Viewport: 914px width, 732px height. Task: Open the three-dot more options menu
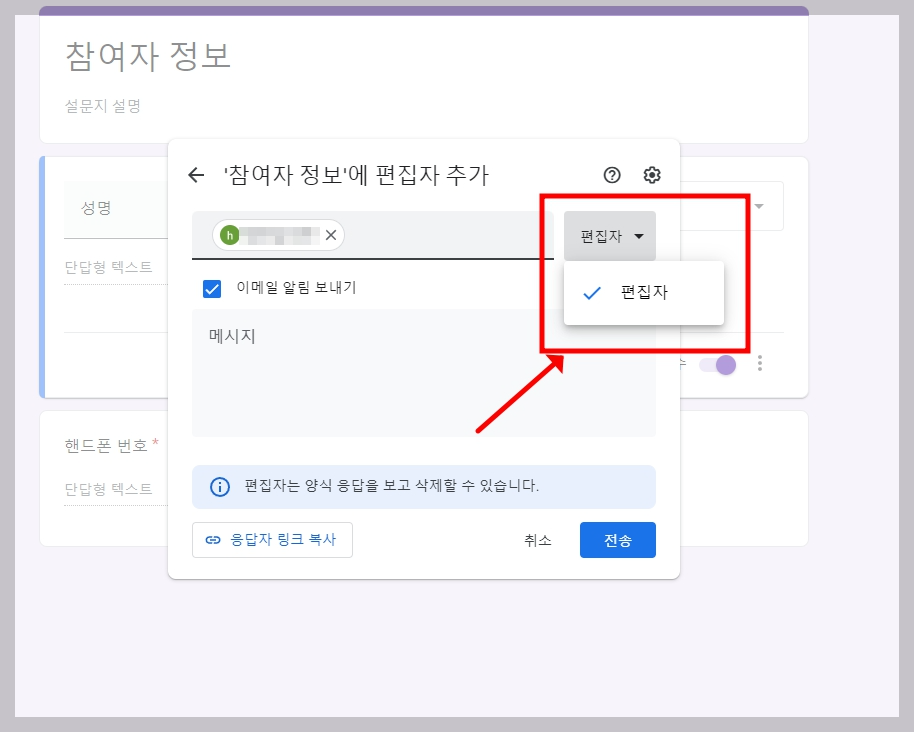(760, 364)
